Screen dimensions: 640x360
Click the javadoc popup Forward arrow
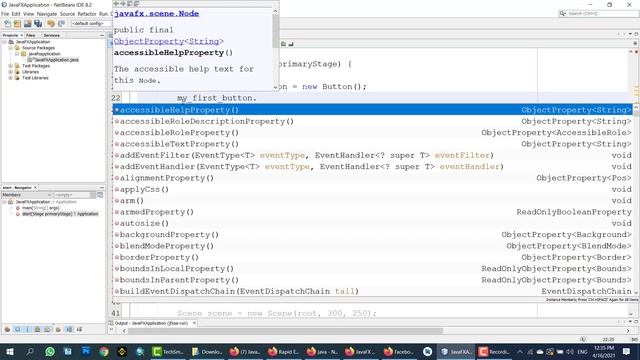(x=123, y=4)
